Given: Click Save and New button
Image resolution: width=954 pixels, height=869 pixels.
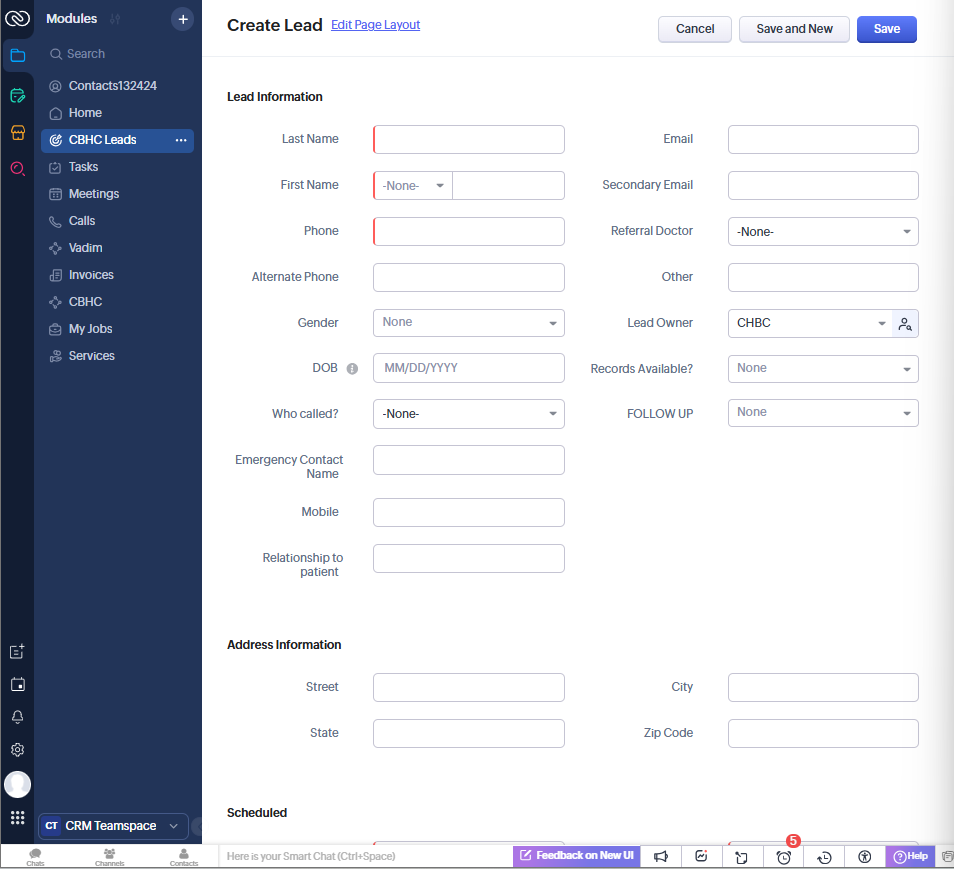Looking at the screenshot, I should (794, 29).
